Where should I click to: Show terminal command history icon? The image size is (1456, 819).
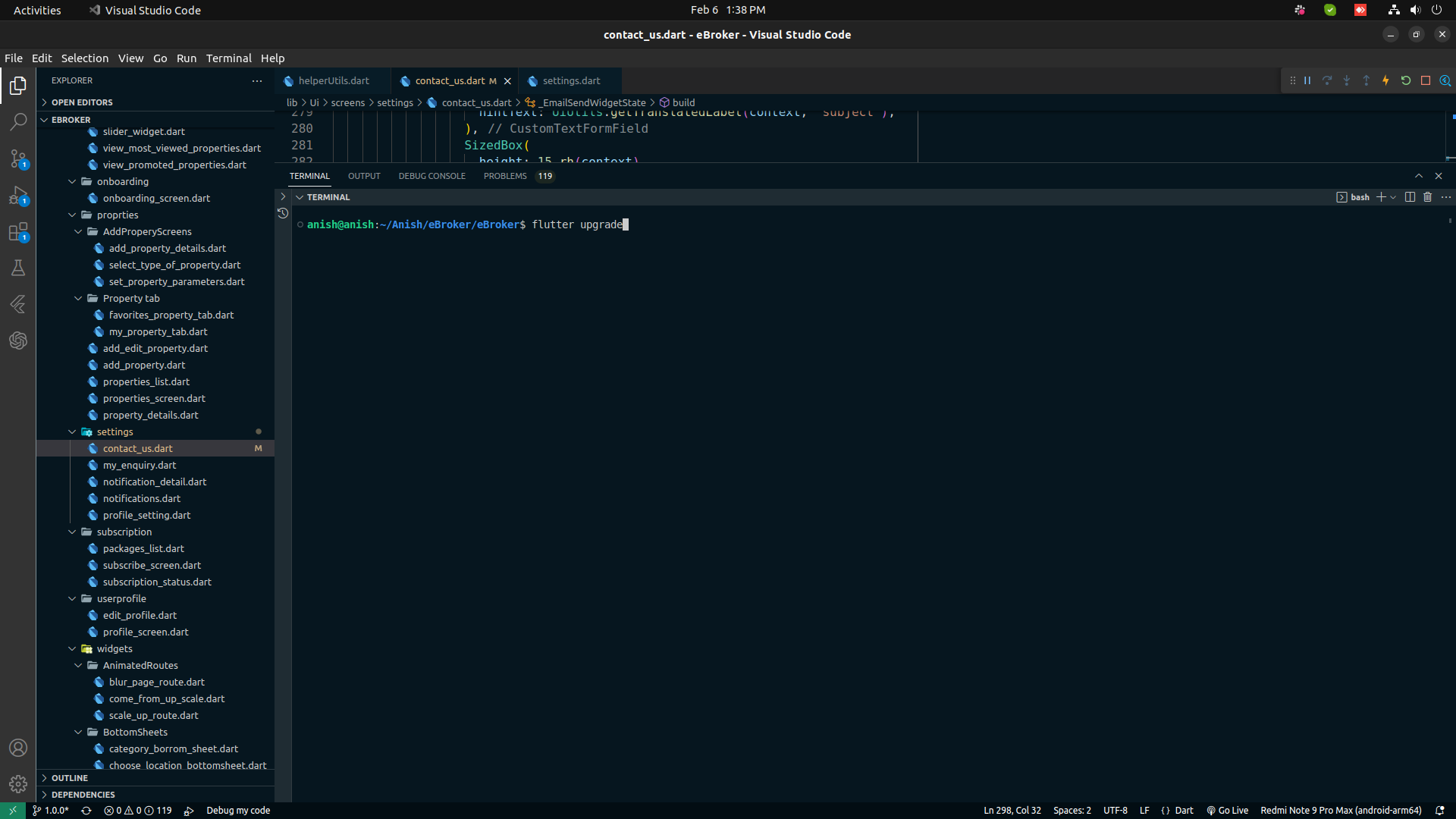point(283,214)
